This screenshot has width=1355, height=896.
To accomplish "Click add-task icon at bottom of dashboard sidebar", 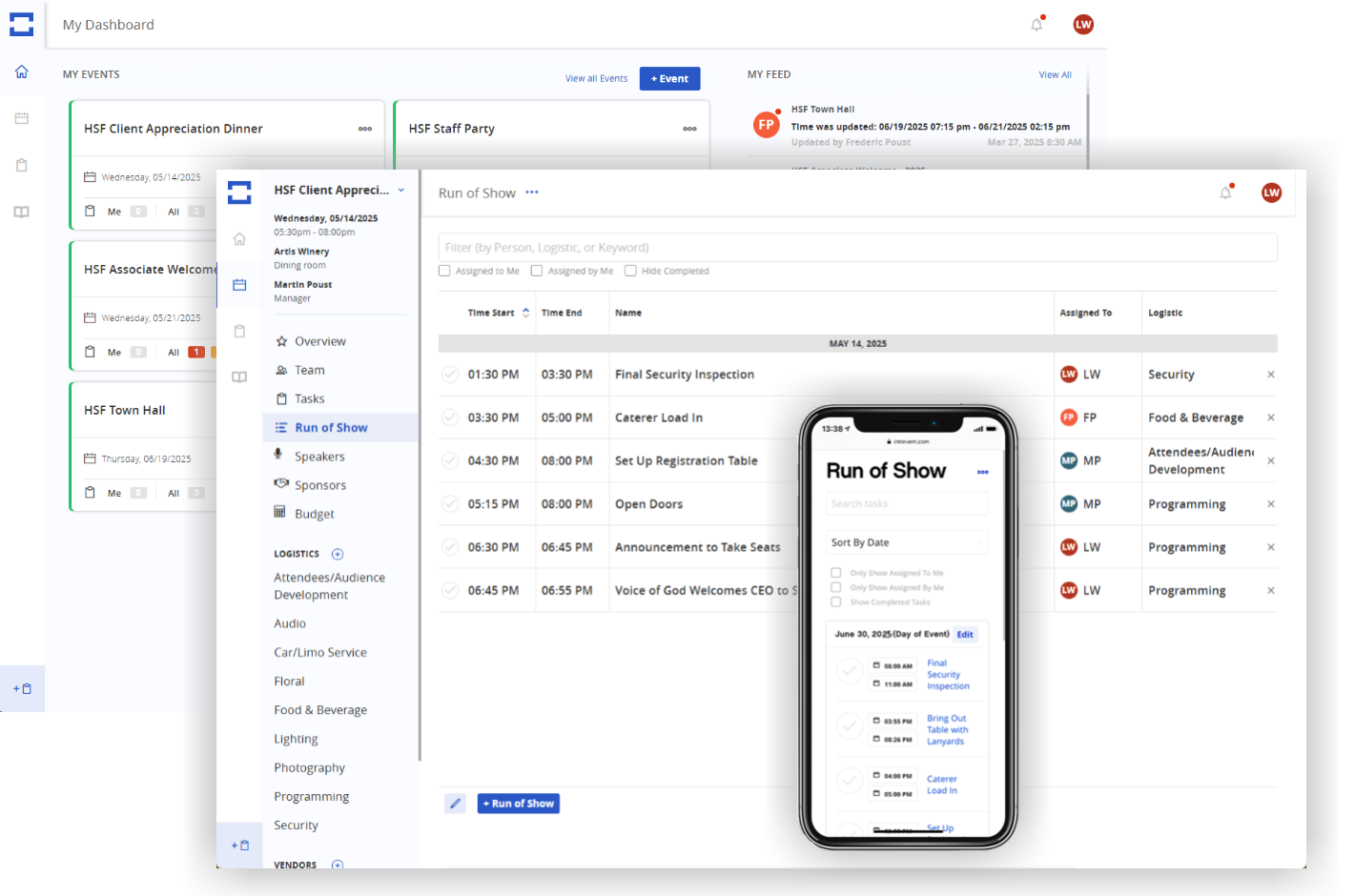I will tap(22, 688).
